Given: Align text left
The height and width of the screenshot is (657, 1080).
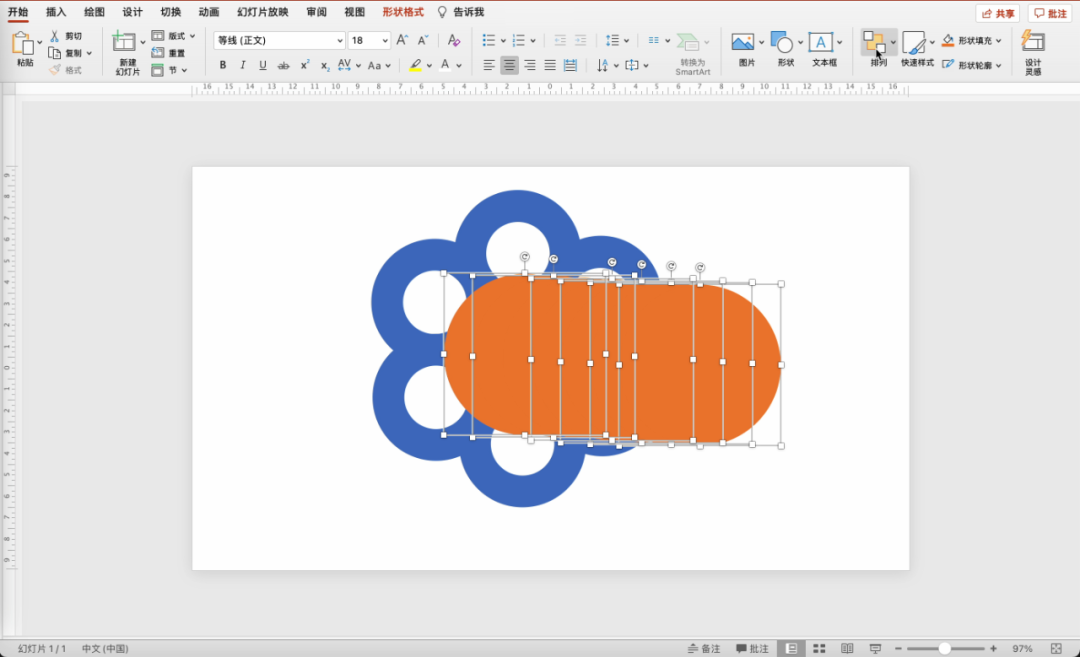Looking at the screenshot, I should coord(489,65).
